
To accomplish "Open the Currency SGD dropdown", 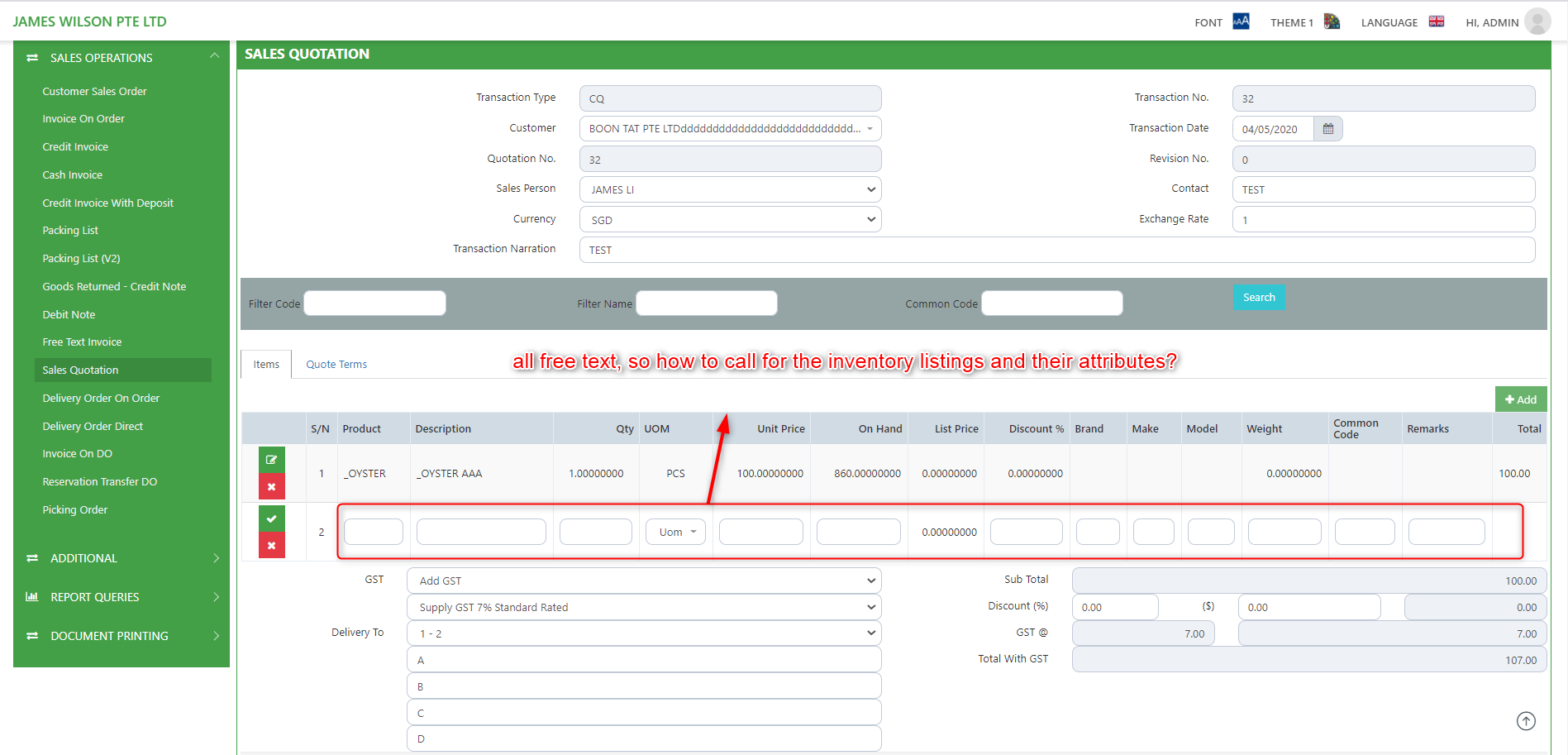I will click(x=730, y=220).
